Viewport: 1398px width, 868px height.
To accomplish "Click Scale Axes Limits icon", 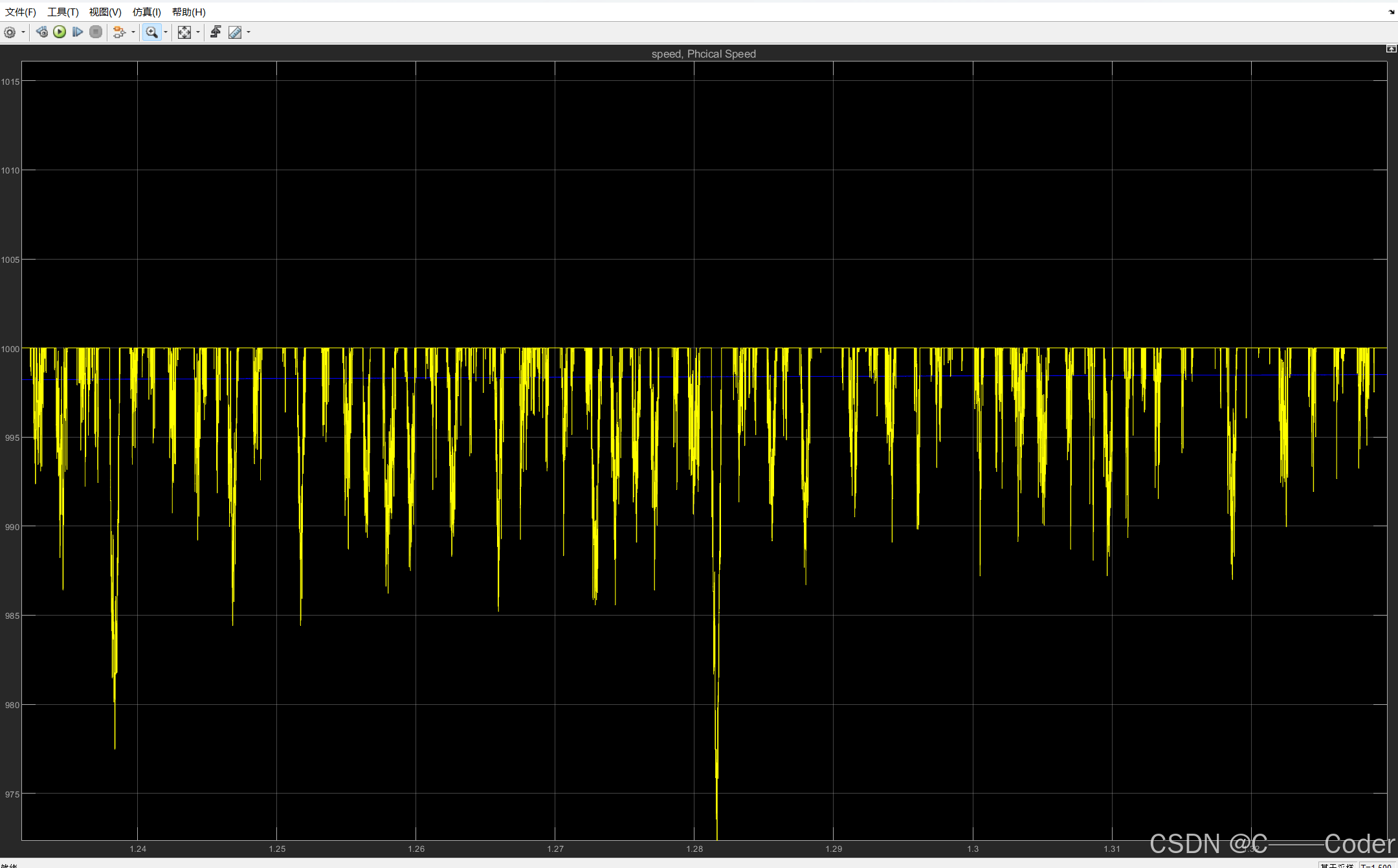I will (184, 32).
